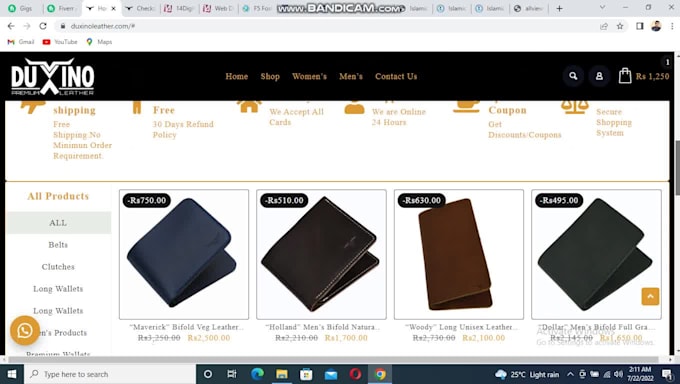Open the taskbar clock showing 2:11 AM
Viewport: 680px width, 384px height.
tap(640, 374)
